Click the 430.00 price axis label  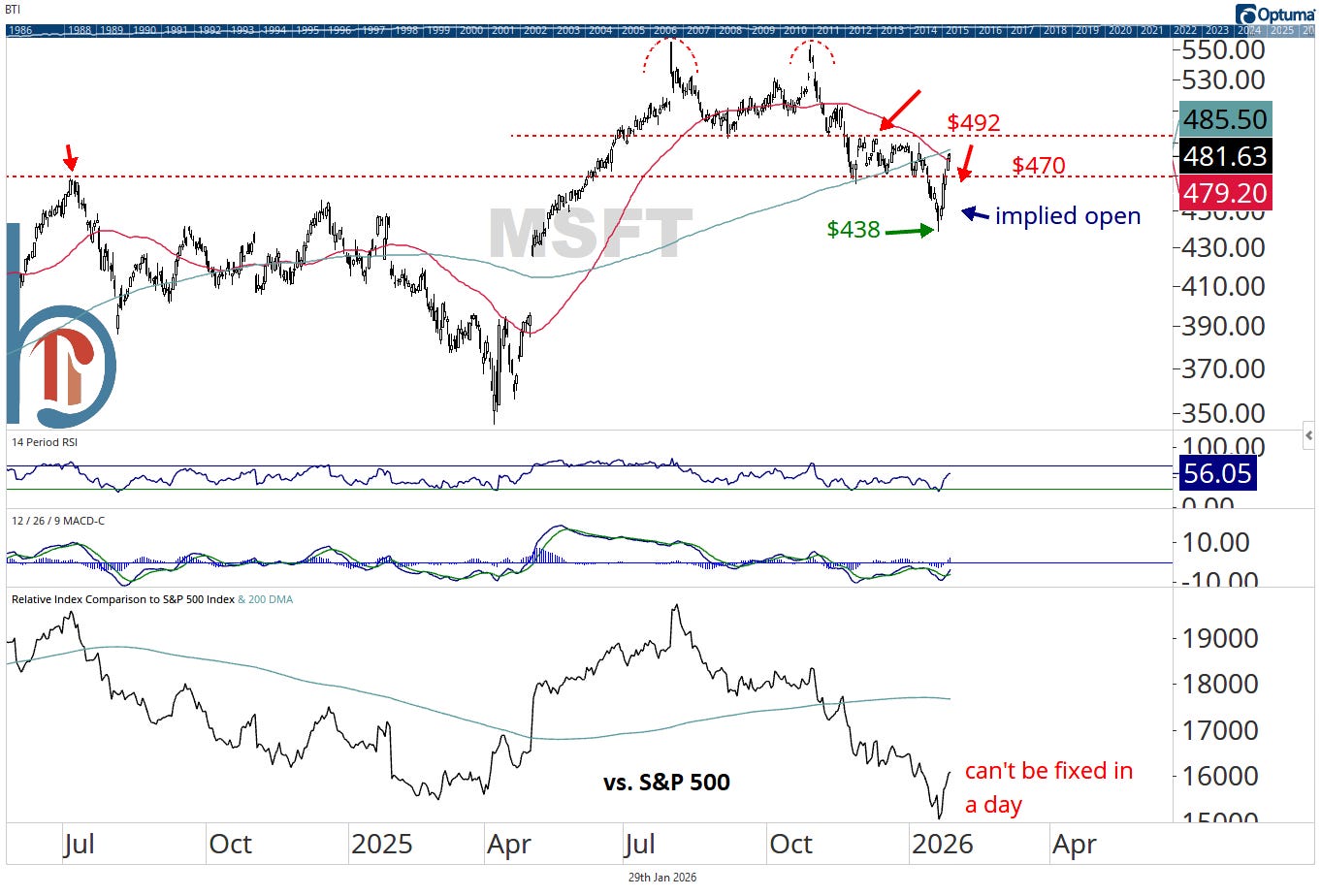point(1223,247)
